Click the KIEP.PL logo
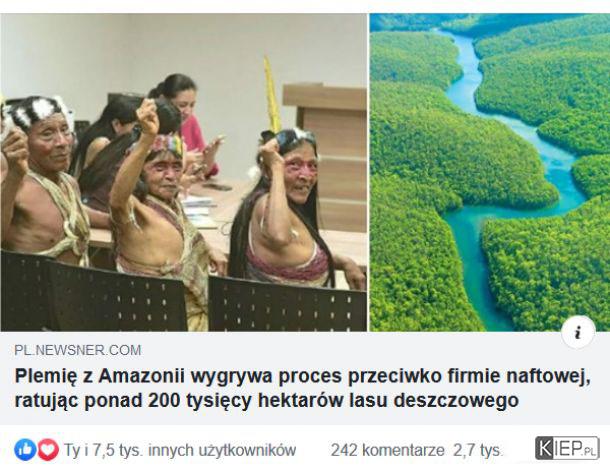The image size is (610, 470). [566, 448]
